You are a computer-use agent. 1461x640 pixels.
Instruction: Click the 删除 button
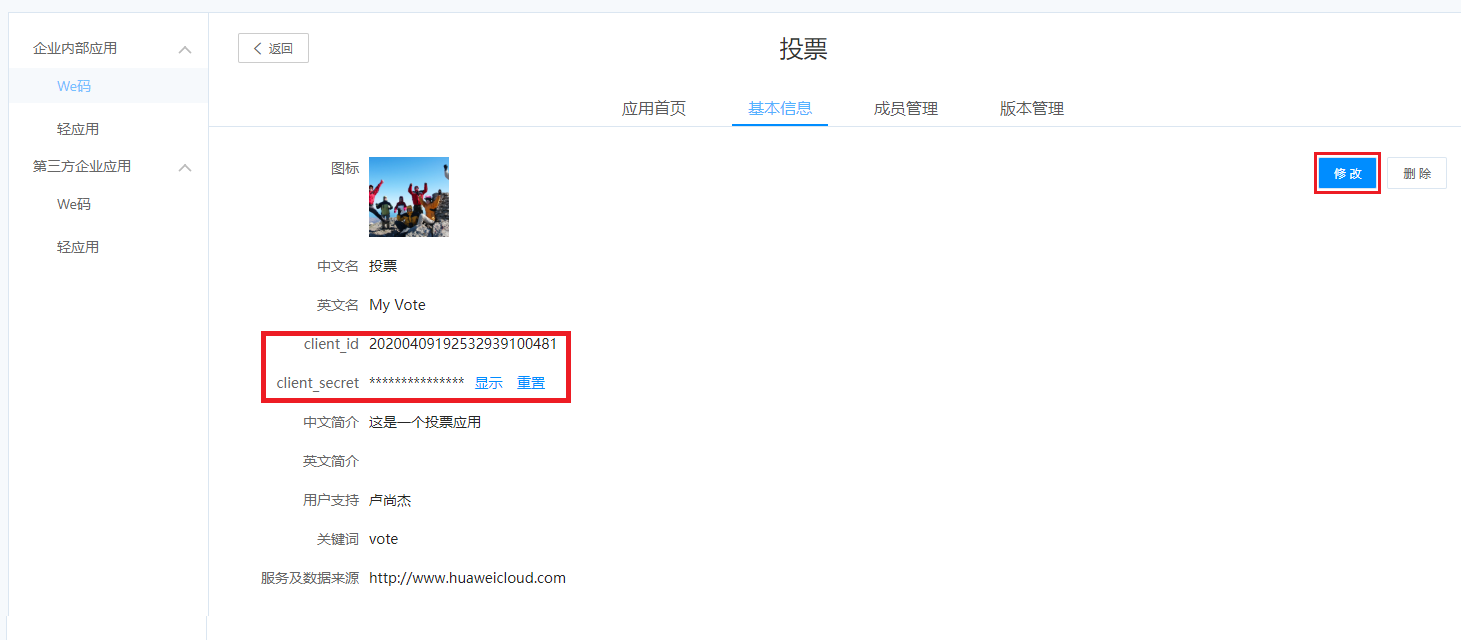[1417, 173]
